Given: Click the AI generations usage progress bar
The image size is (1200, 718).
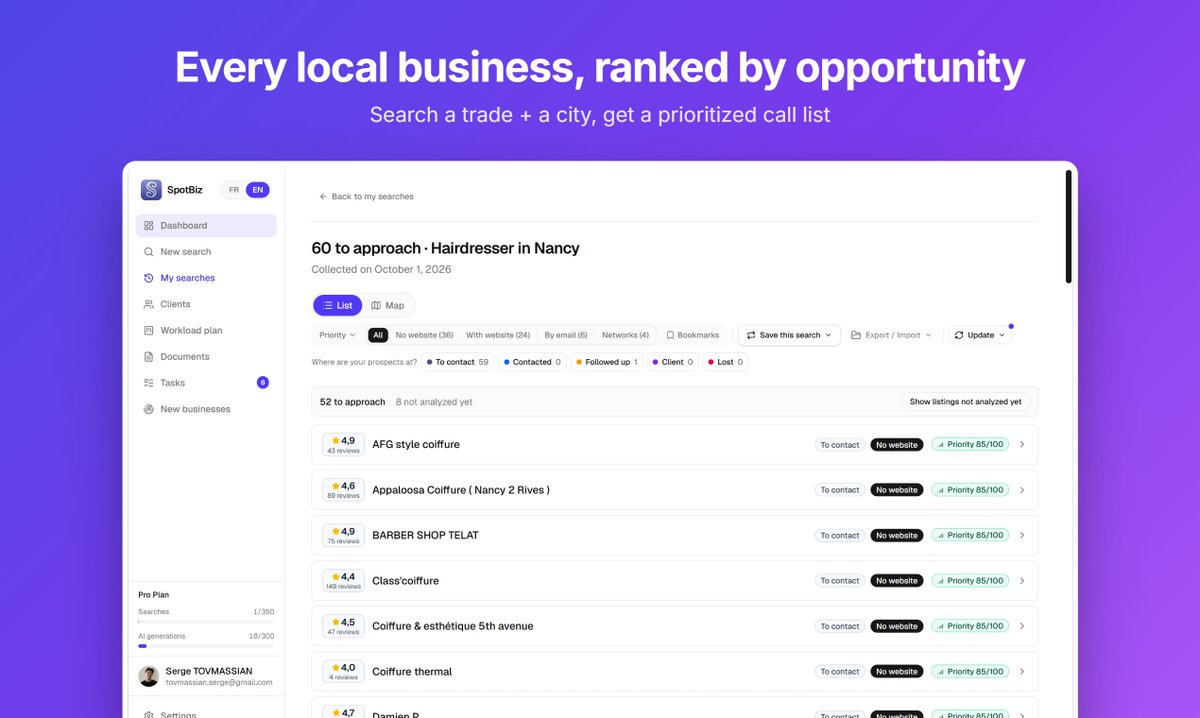Looking at the screenshot, I should coord(206,646).
